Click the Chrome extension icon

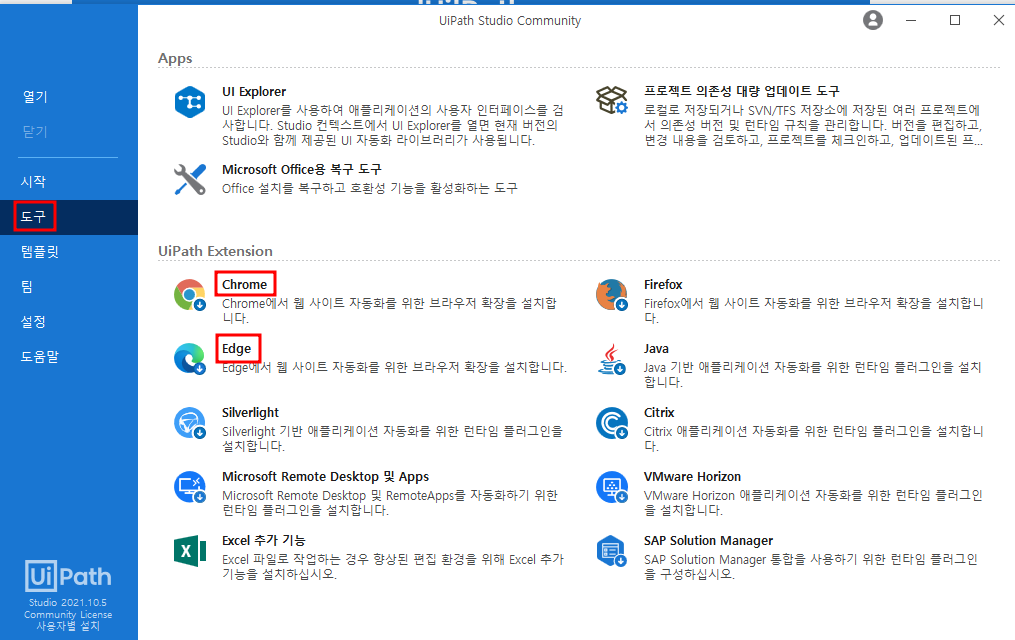coord(190,295)
